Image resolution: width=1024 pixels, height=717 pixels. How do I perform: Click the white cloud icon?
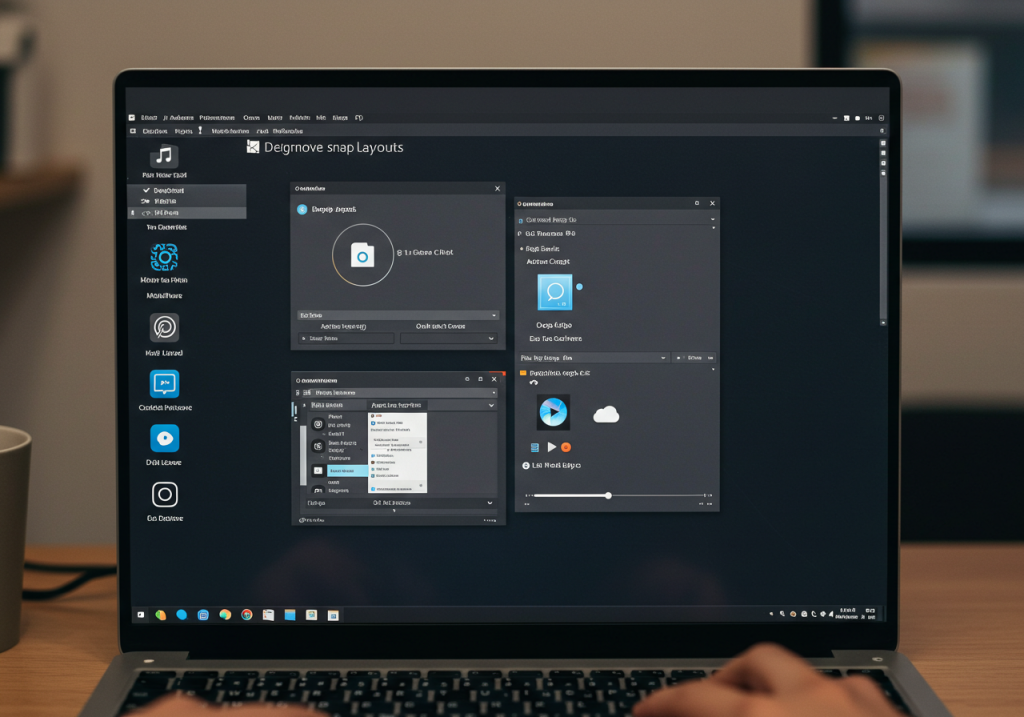point(606,414)
